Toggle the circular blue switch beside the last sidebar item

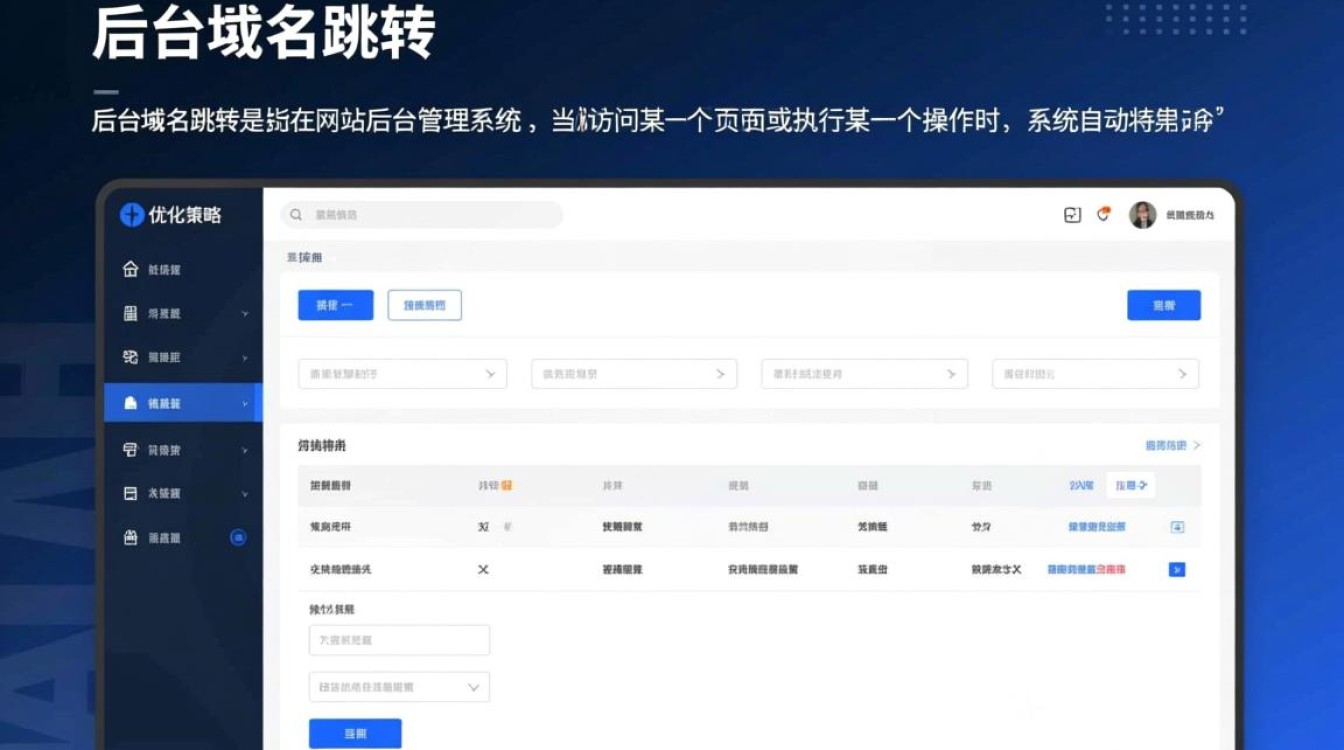238,538
